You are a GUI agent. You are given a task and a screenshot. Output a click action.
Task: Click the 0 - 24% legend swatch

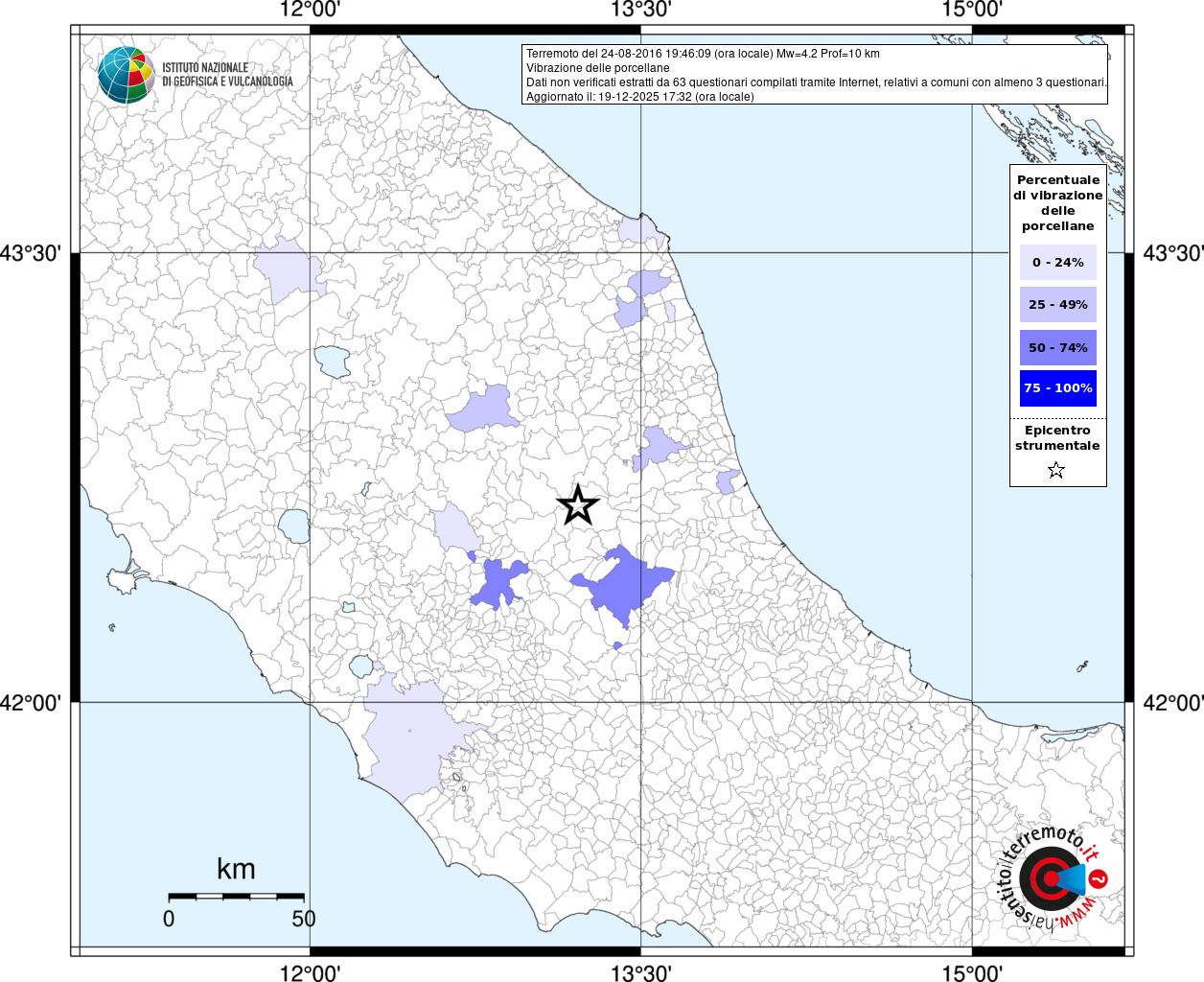point(1057,262)
